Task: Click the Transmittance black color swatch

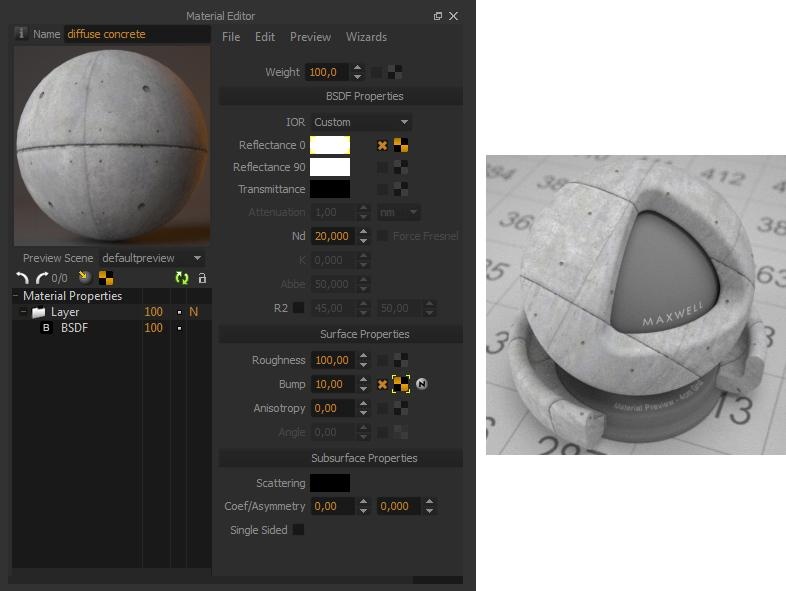Action: tap(330, 189)
